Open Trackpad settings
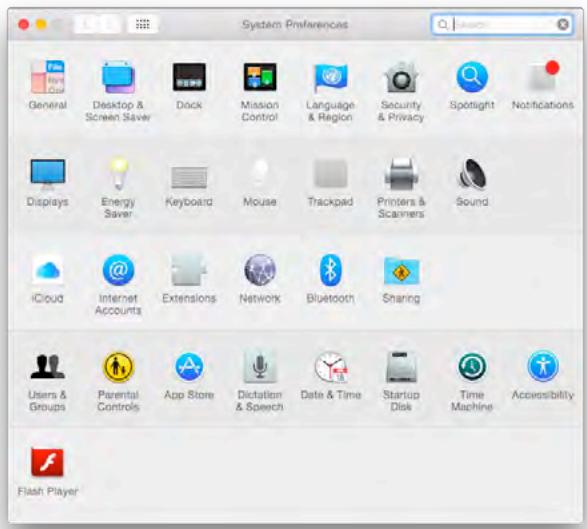 [x=330, y=174]
